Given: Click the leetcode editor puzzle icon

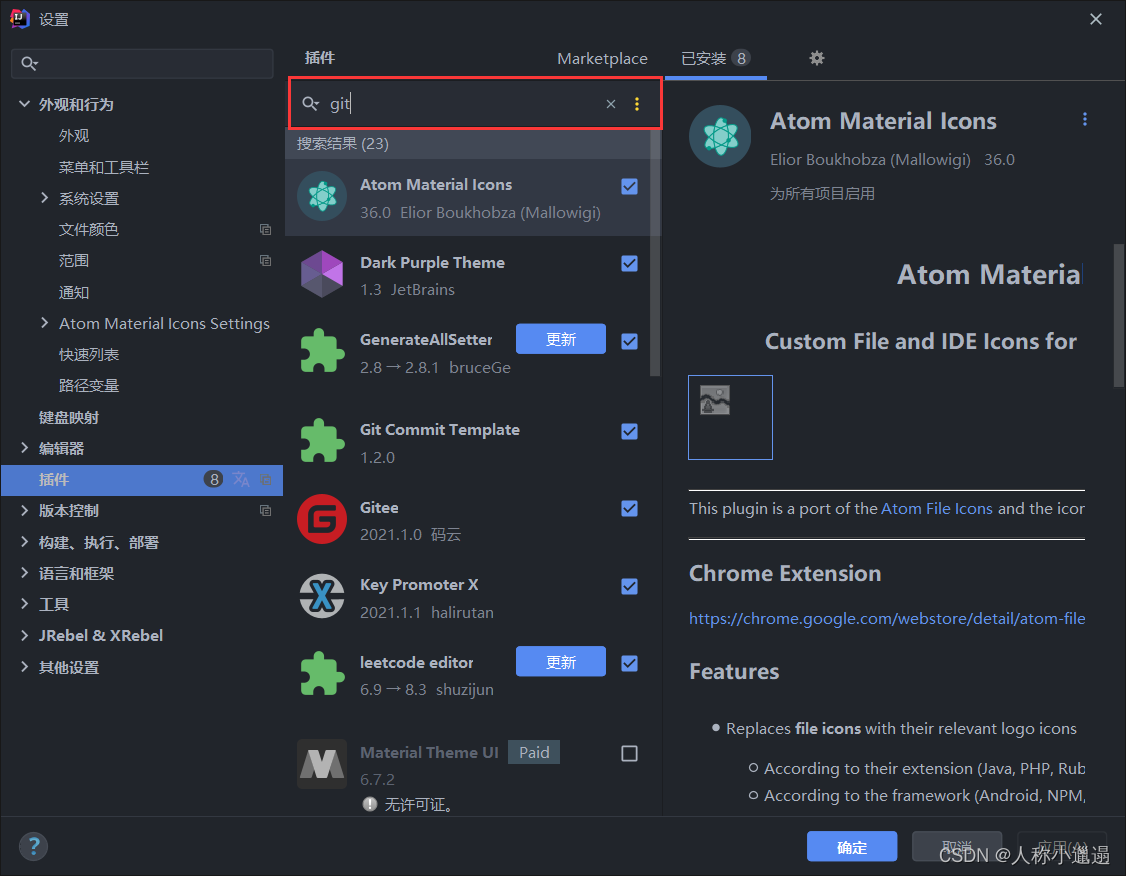Looking at the screenshot, I should tap(322, 674).
